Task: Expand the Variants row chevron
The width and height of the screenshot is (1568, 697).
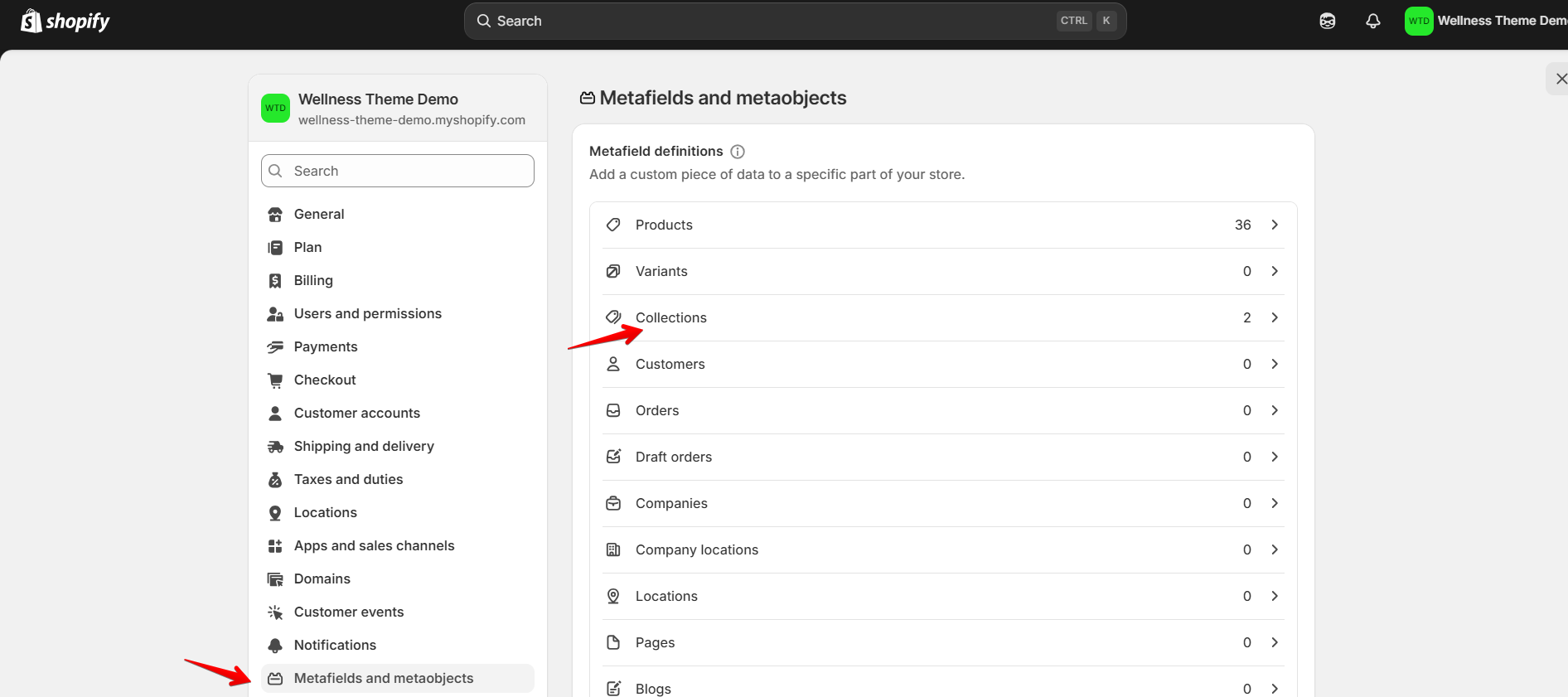Action: [1275, 271]
